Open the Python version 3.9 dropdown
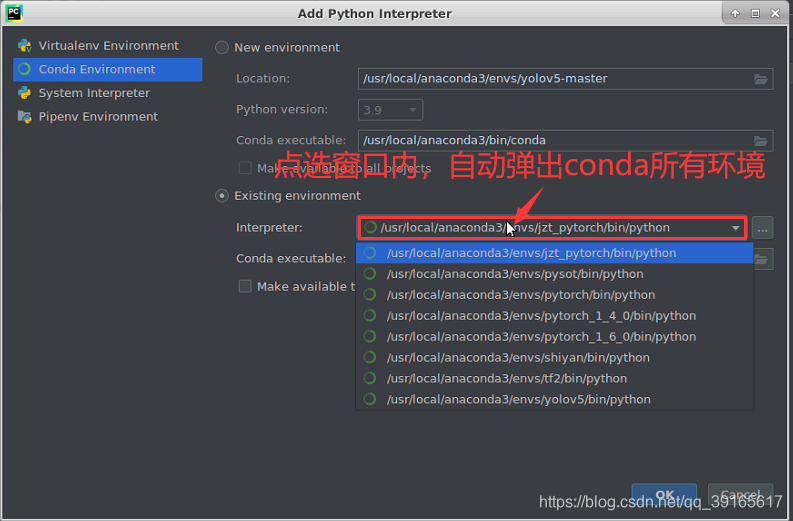793x521 pixels. (390, 110)
